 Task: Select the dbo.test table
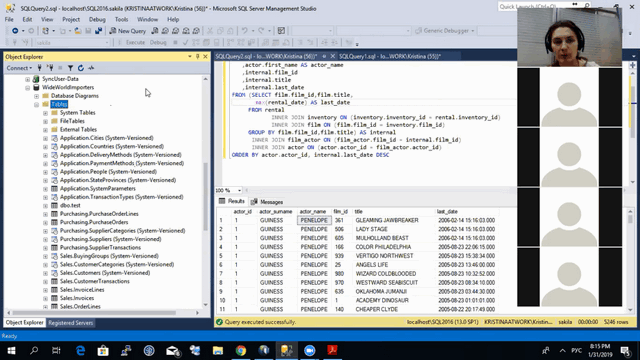coord(70,205)
